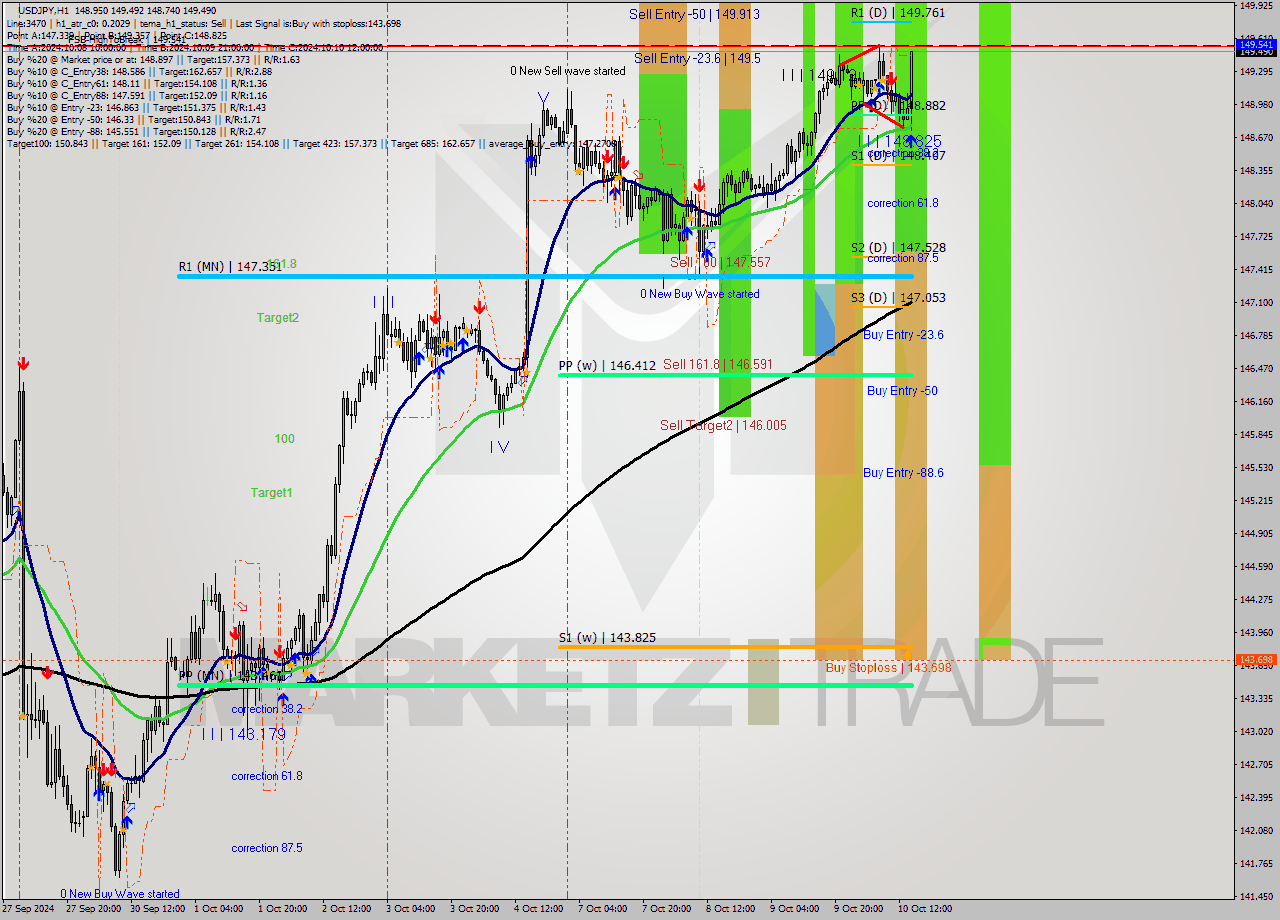Click the 'Buy %10 @ C_Entry38: 148.586' line
1280x920 pixels.
[x=139, y=71]
